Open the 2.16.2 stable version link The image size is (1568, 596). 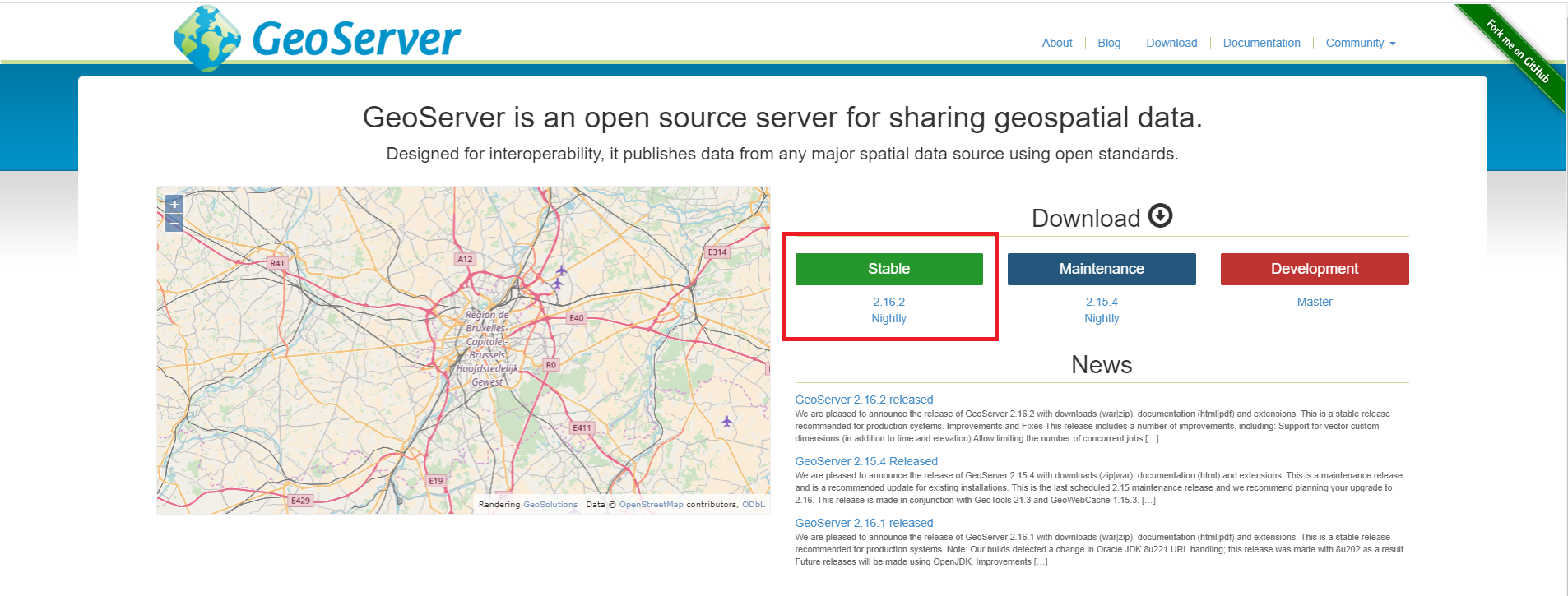click(x=888, y=302)
